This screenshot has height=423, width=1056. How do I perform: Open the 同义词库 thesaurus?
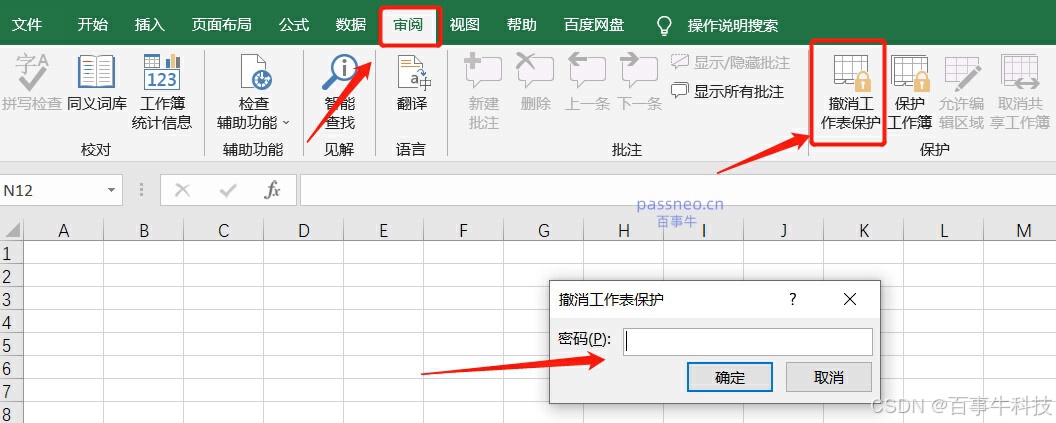click(x=97, y=82)
